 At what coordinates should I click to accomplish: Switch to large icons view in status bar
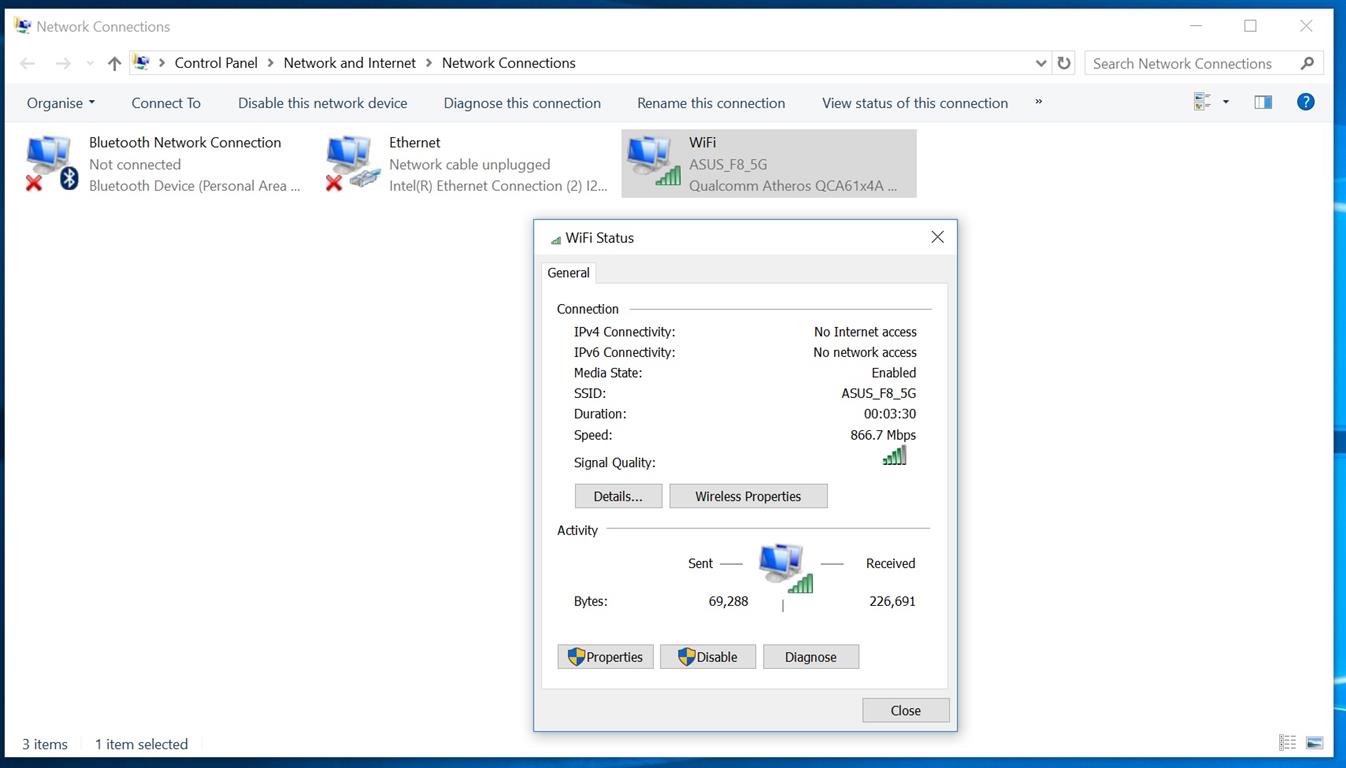(x=1315, y=743)
